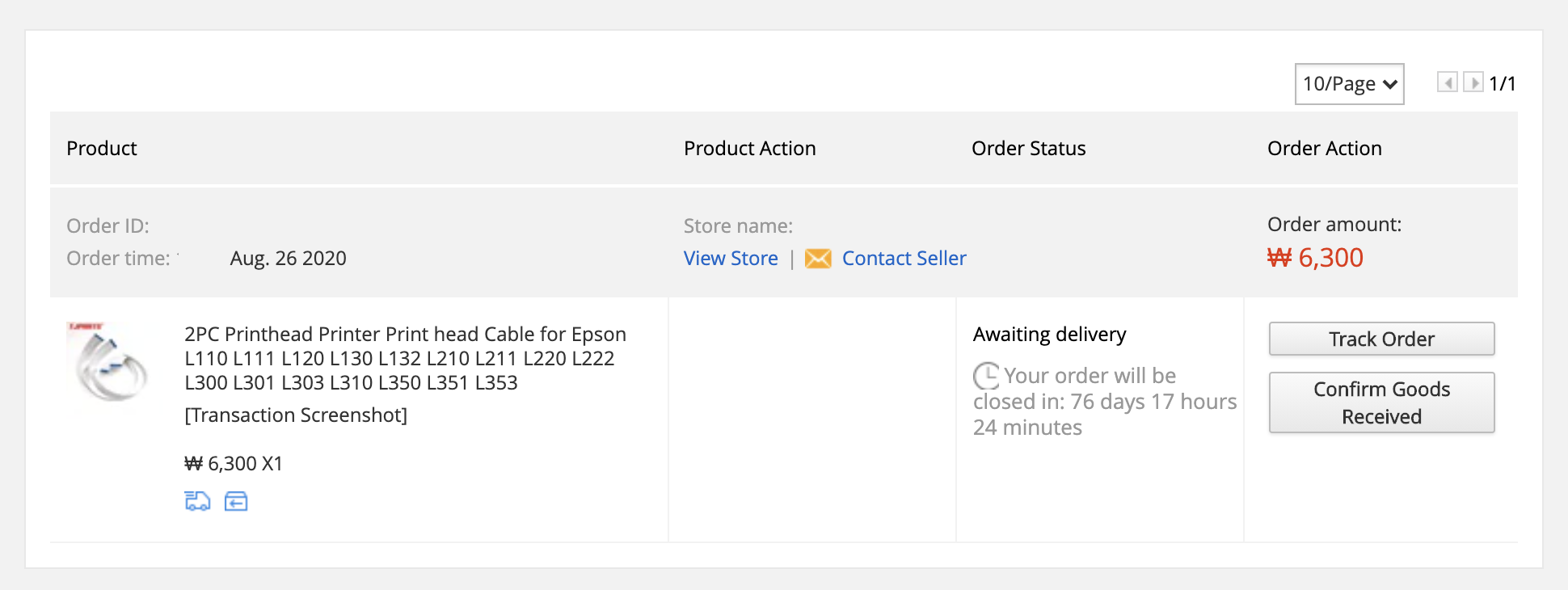Click the Product column header
This screenshot has height=590, width=1568.
click(102, 149)
